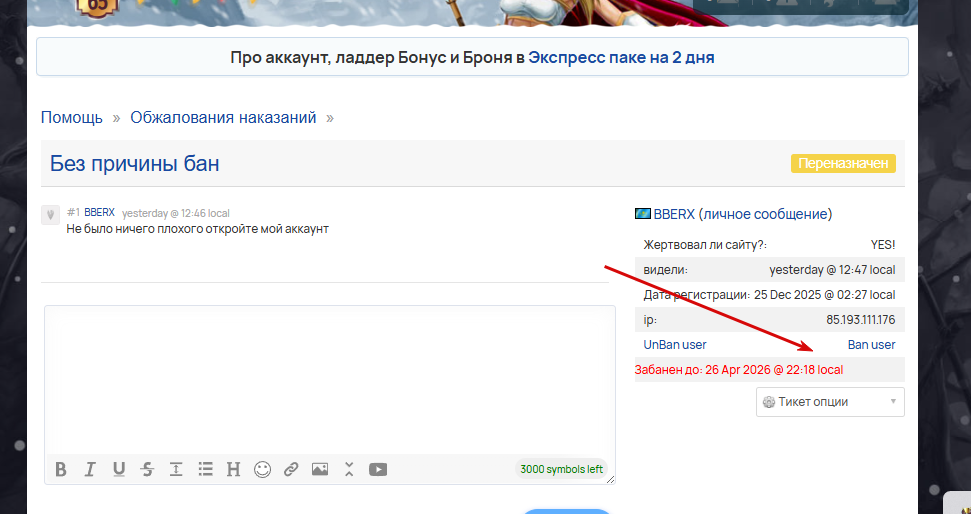Toggle italic formatting in the editor
The height and width of the screenshot is (514, 971).
[x=90, y=469]
